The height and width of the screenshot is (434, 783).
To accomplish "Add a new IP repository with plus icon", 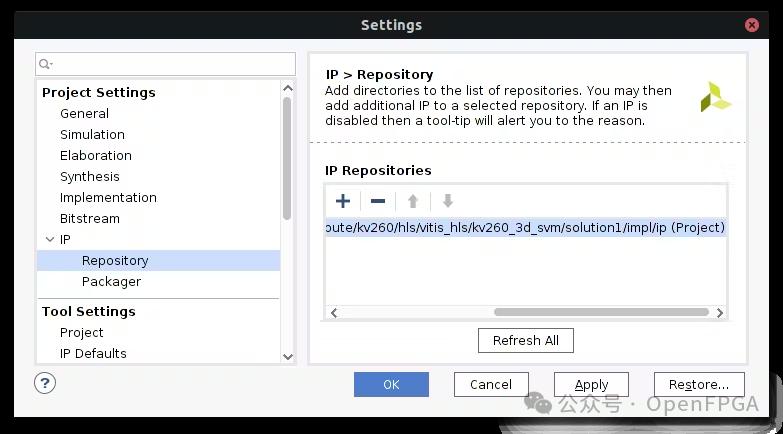I will point(343,201).
